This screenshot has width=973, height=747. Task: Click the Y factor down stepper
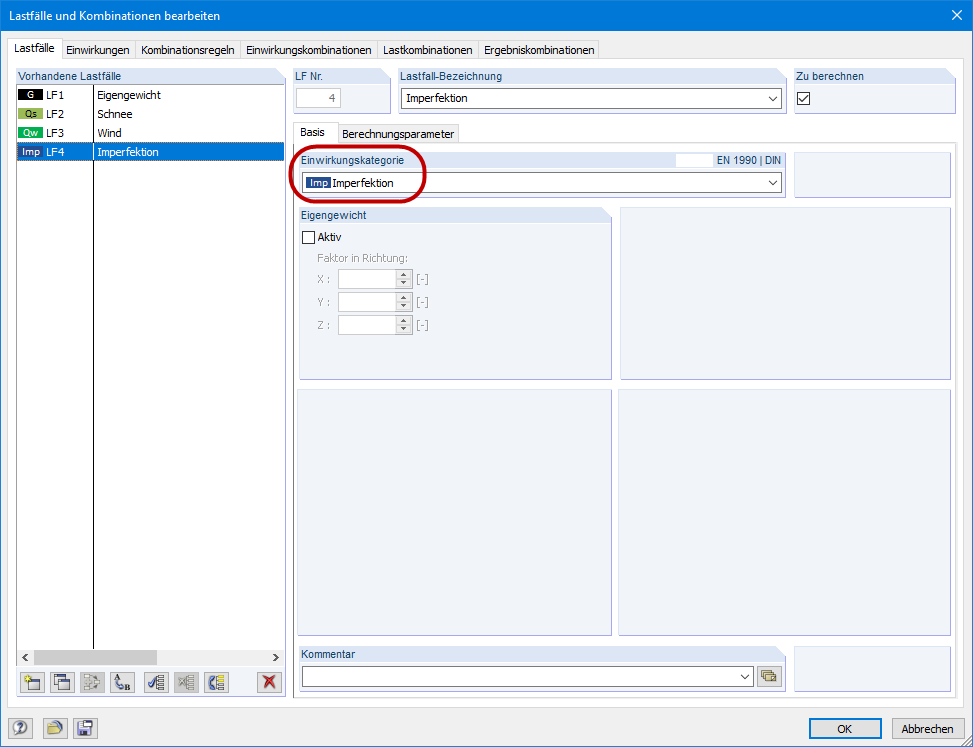(403, 306)
